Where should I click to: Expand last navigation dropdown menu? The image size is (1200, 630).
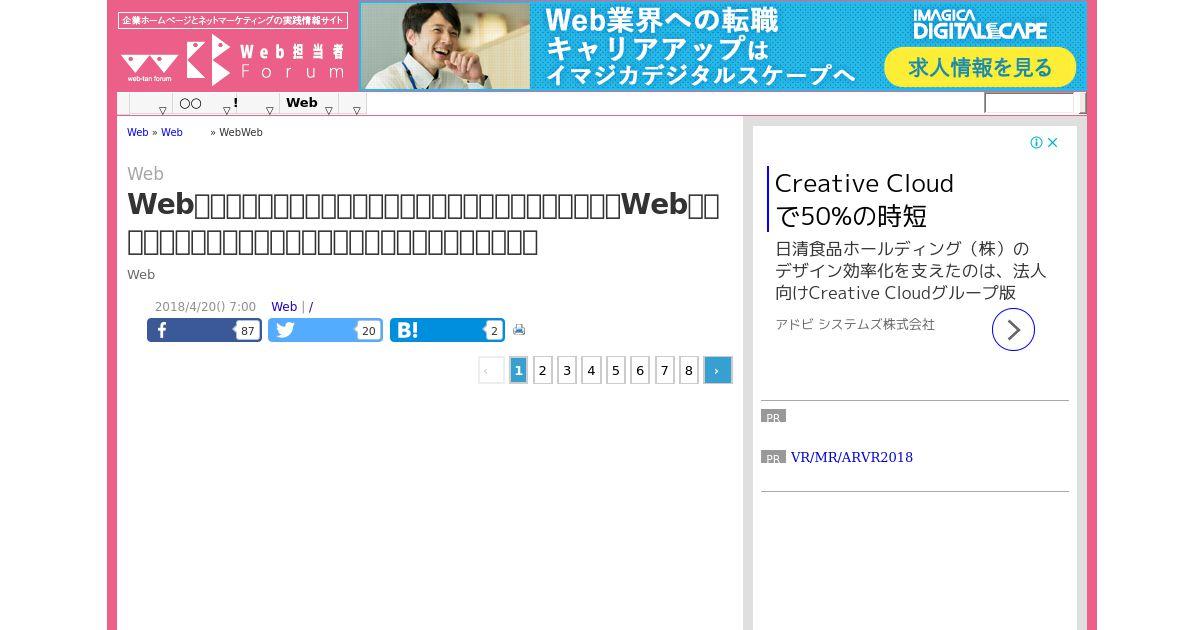(353, 104)
